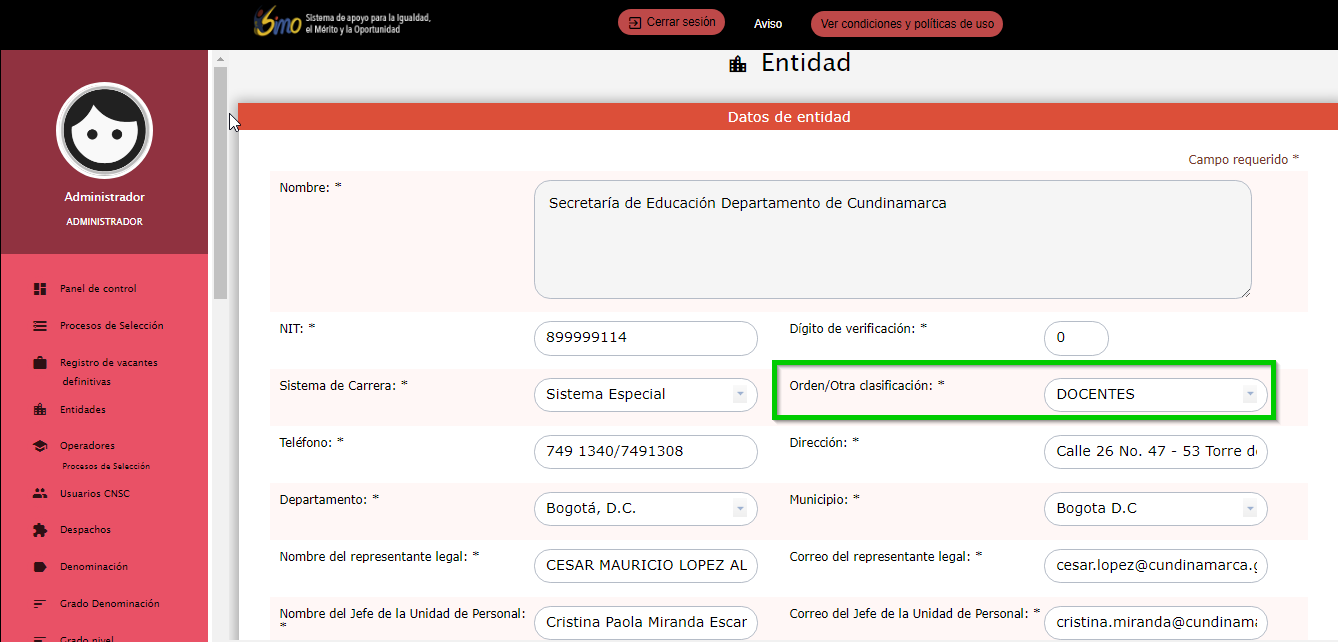Click the Administrador avatar picture
The image size is (1338, 642).
click(104, 130)
